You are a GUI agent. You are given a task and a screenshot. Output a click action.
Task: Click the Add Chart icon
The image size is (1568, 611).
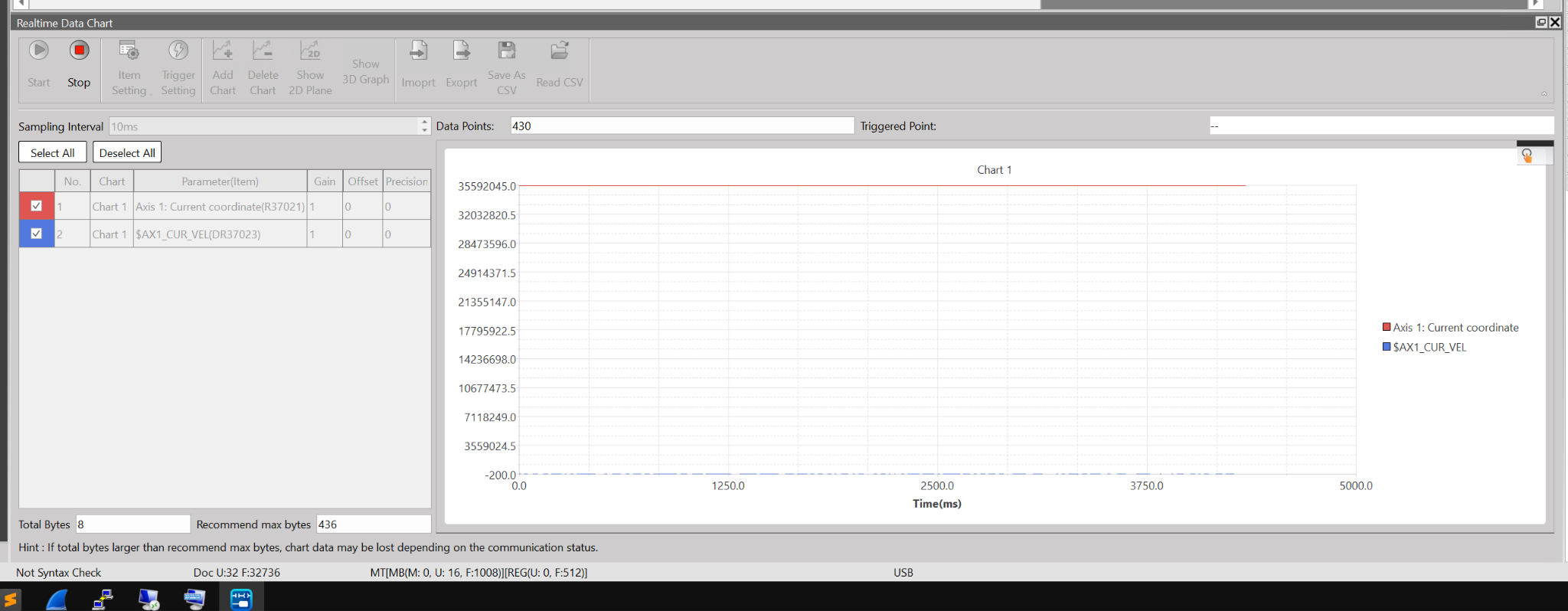pos(223,51)
